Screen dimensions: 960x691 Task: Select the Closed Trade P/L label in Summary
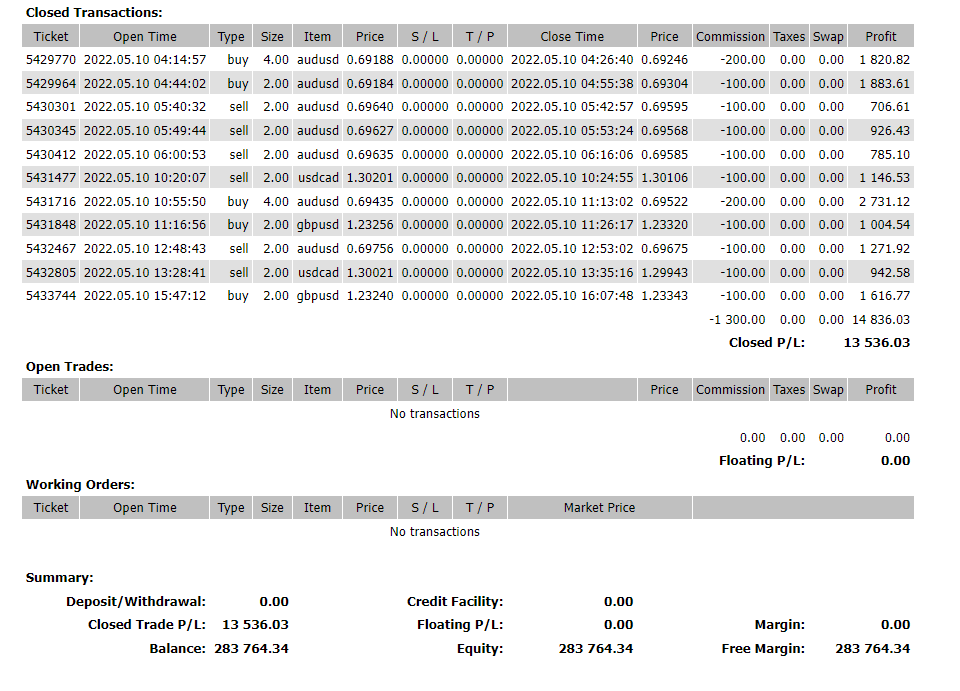click(x=147, y=625)
